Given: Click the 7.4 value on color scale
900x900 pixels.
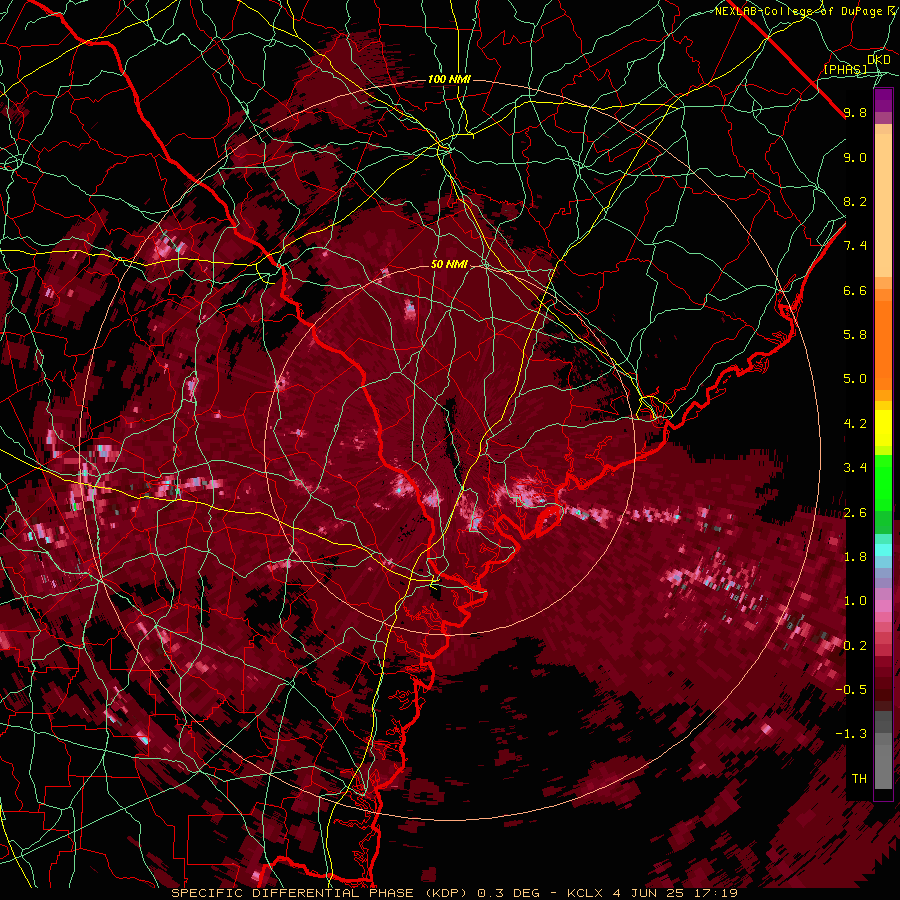Looking at the screenshot, I should click(x=855, y=246).
